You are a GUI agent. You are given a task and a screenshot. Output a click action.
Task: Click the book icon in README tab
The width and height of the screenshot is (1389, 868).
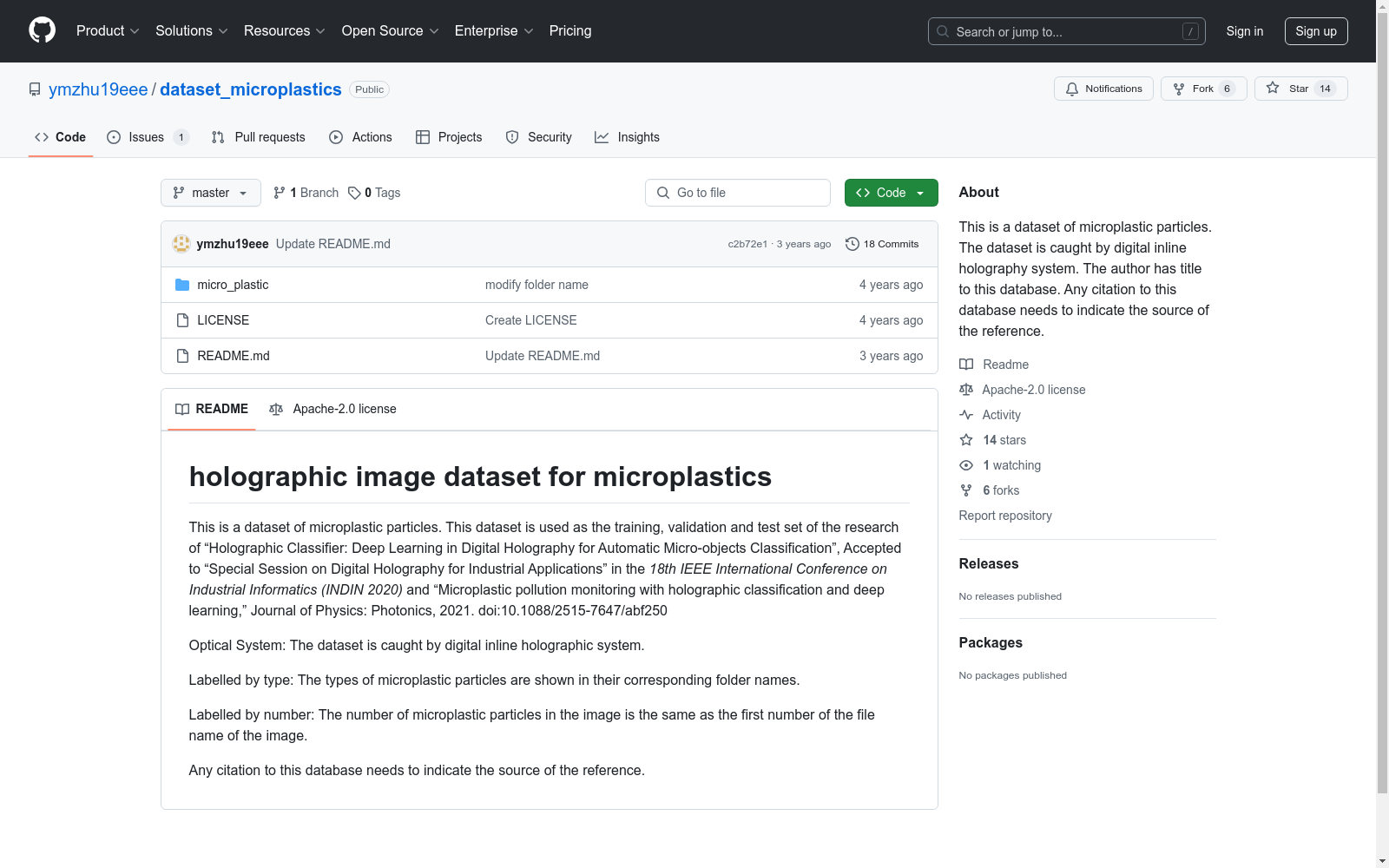coord(182,409)
